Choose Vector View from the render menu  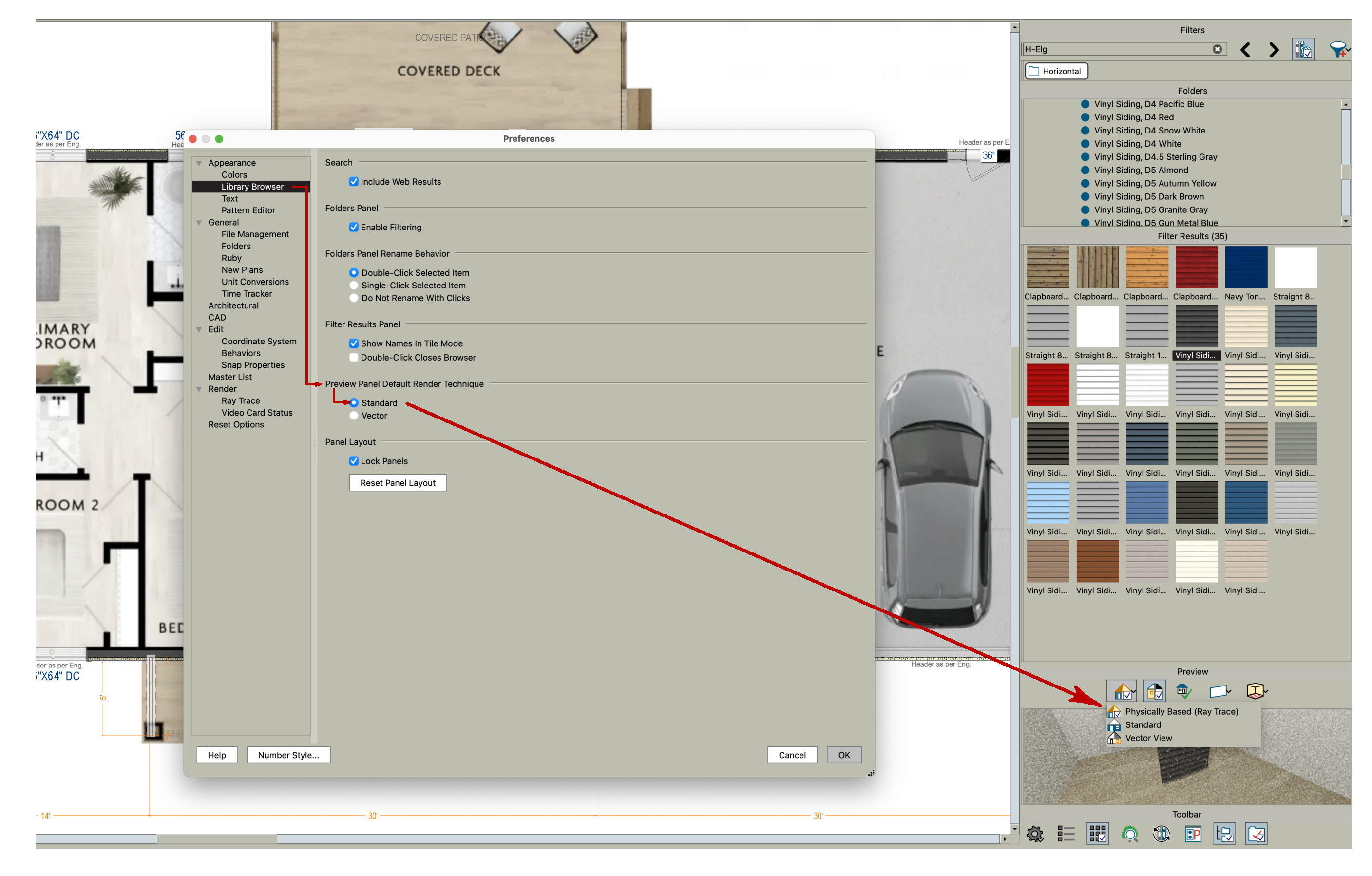1148,738
